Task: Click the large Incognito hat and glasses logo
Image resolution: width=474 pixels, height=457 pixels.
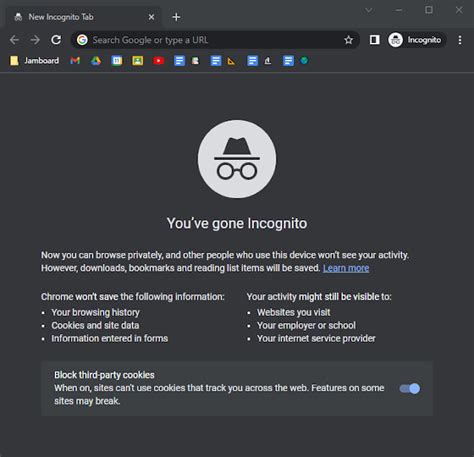Action: pos(237,159)
